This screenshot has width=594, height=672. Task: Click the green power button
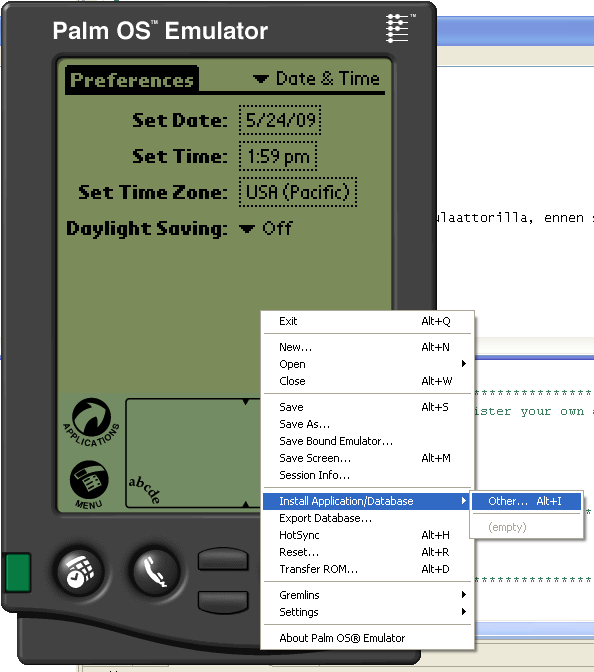coord(18,573)
